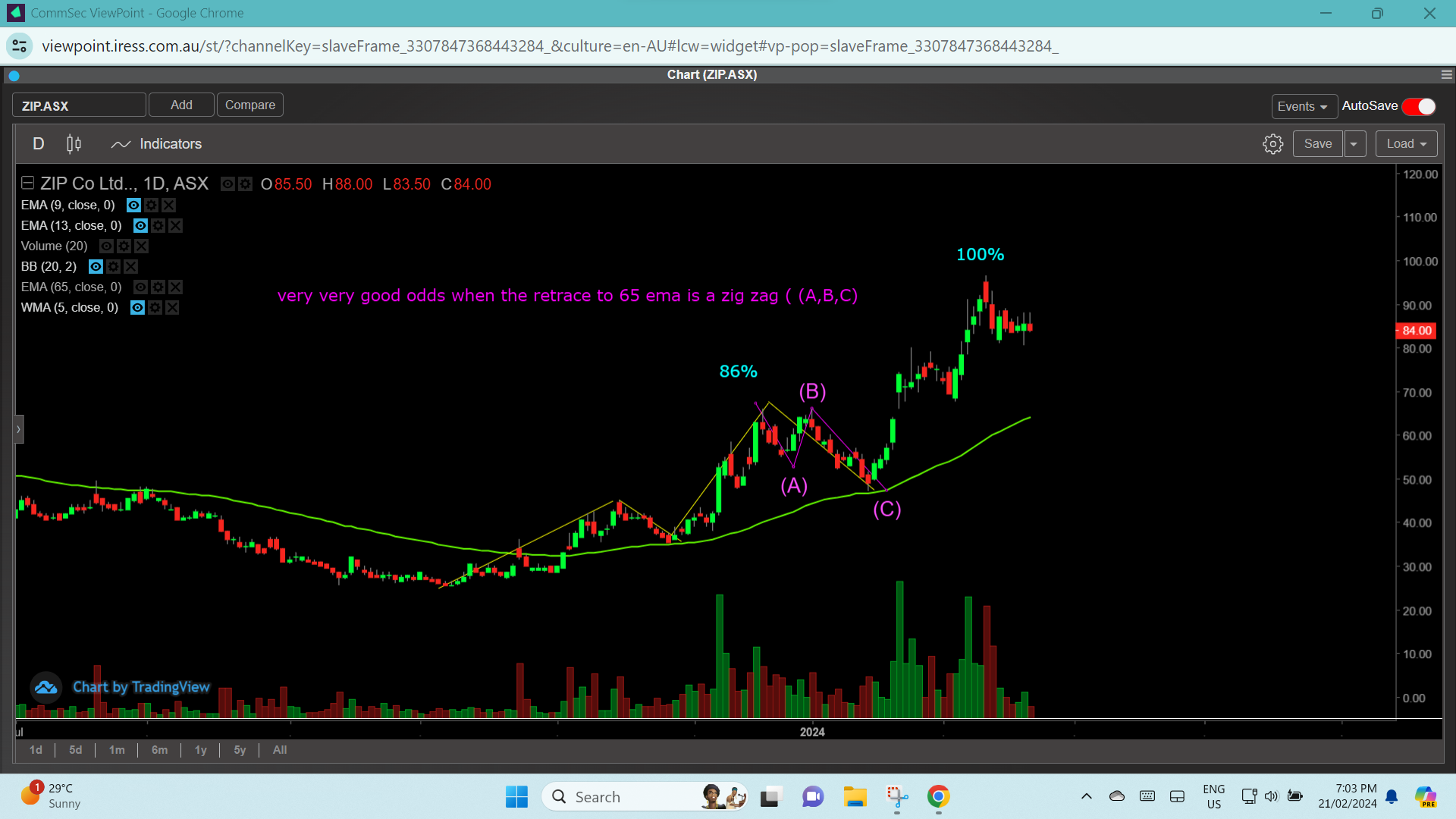
Task: Click the ZIP.ASX symbol input field
Action: pos(79,105)
